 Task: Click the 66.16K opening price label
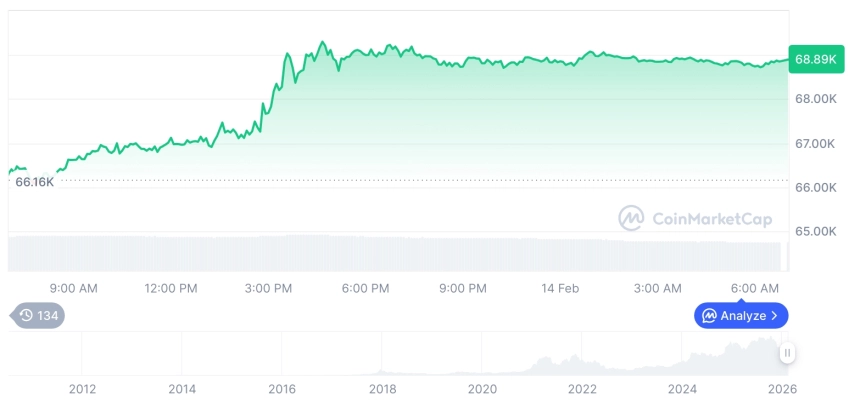(34, 182)
